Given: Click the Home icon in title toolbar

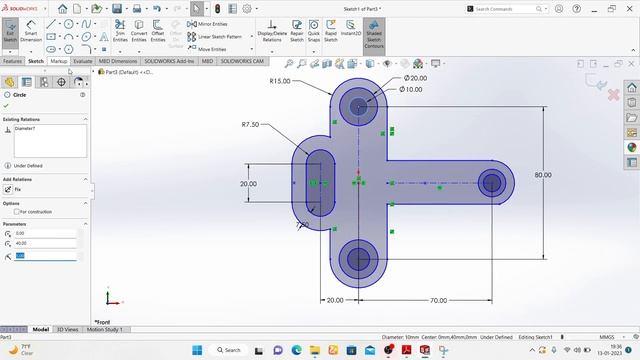Looking at the screenshot, I should [62, 9].
